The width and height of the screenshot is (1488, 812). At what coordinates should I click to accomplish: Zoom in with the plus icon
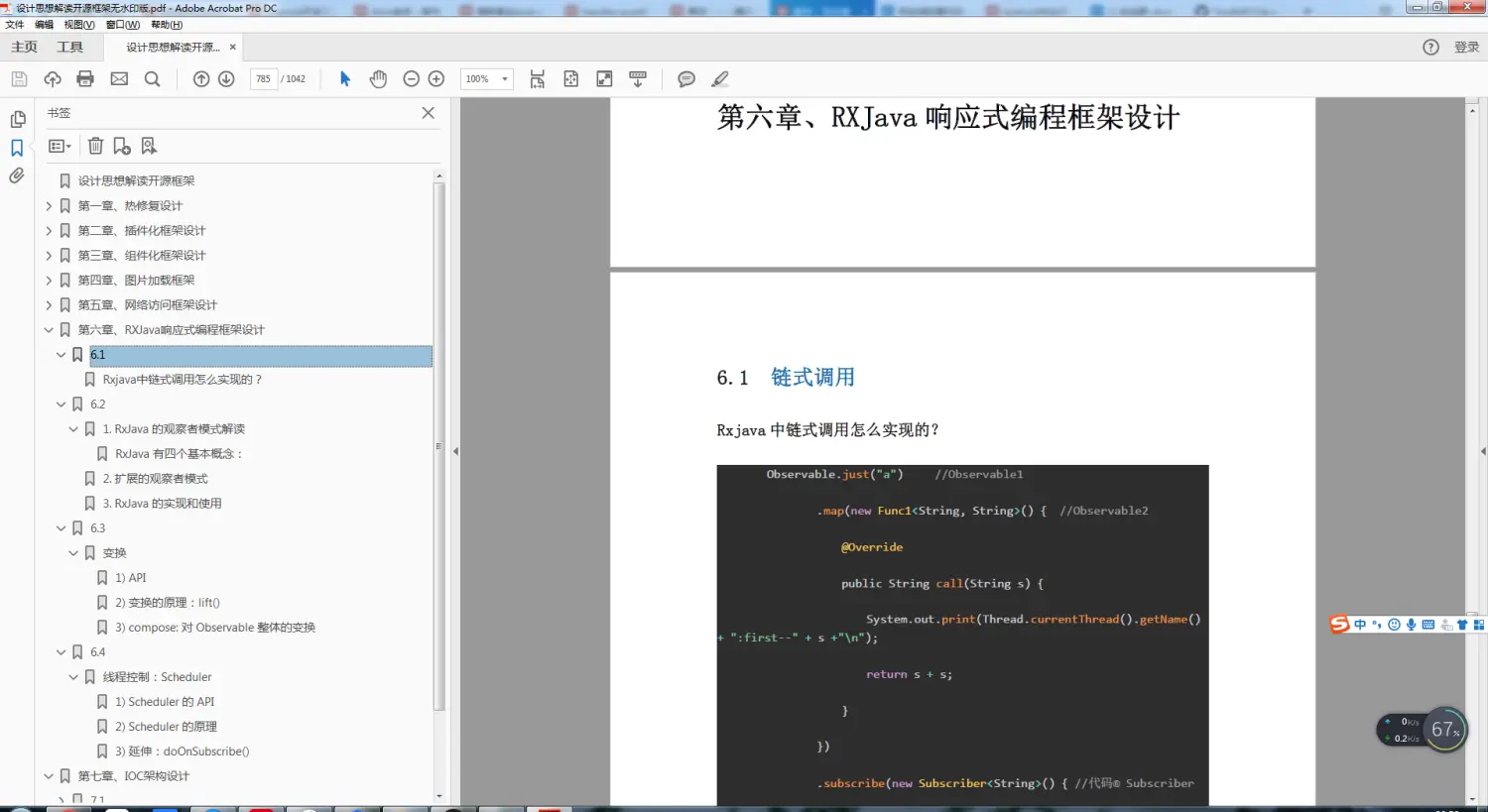point(436,79)
